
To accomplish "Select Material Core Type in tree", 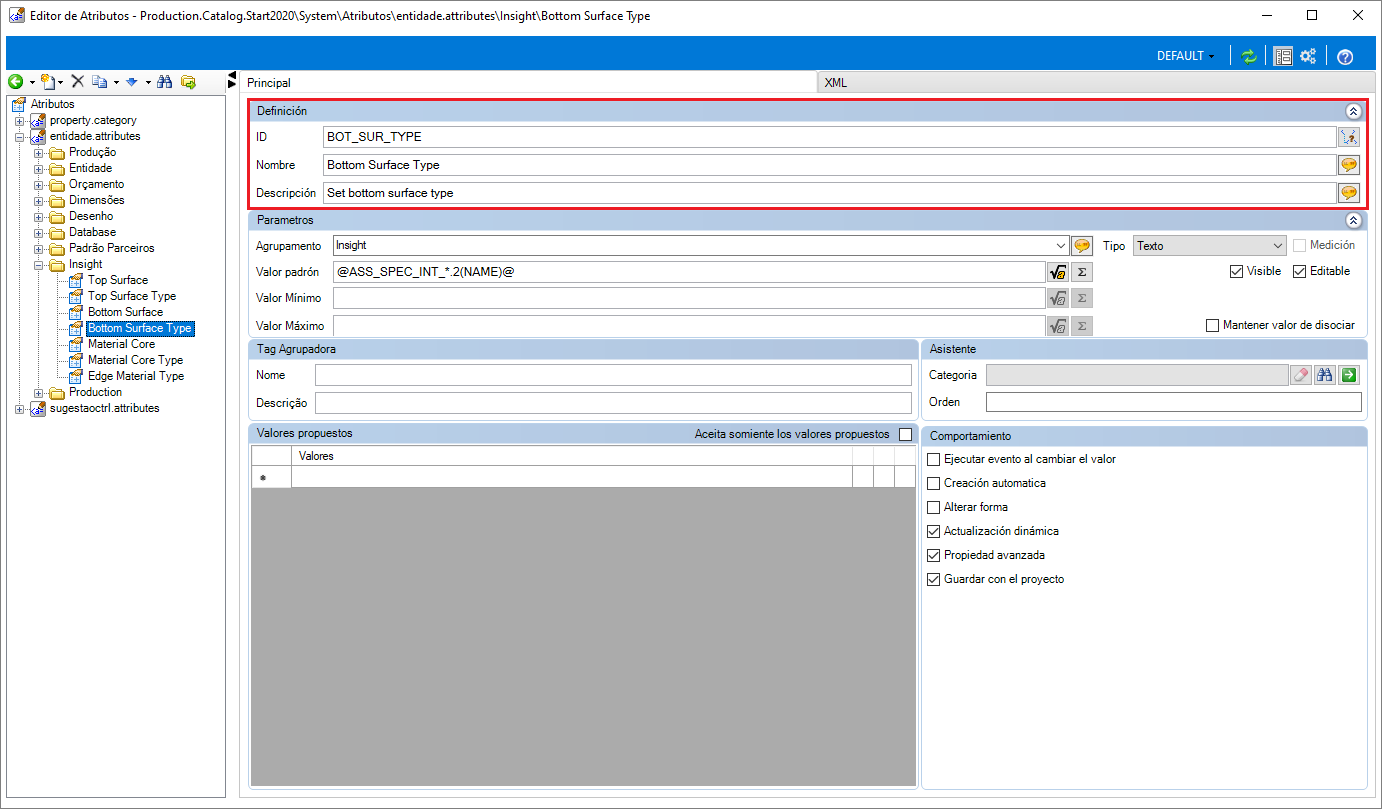I will pyautogui.click(x=135, y=360).
